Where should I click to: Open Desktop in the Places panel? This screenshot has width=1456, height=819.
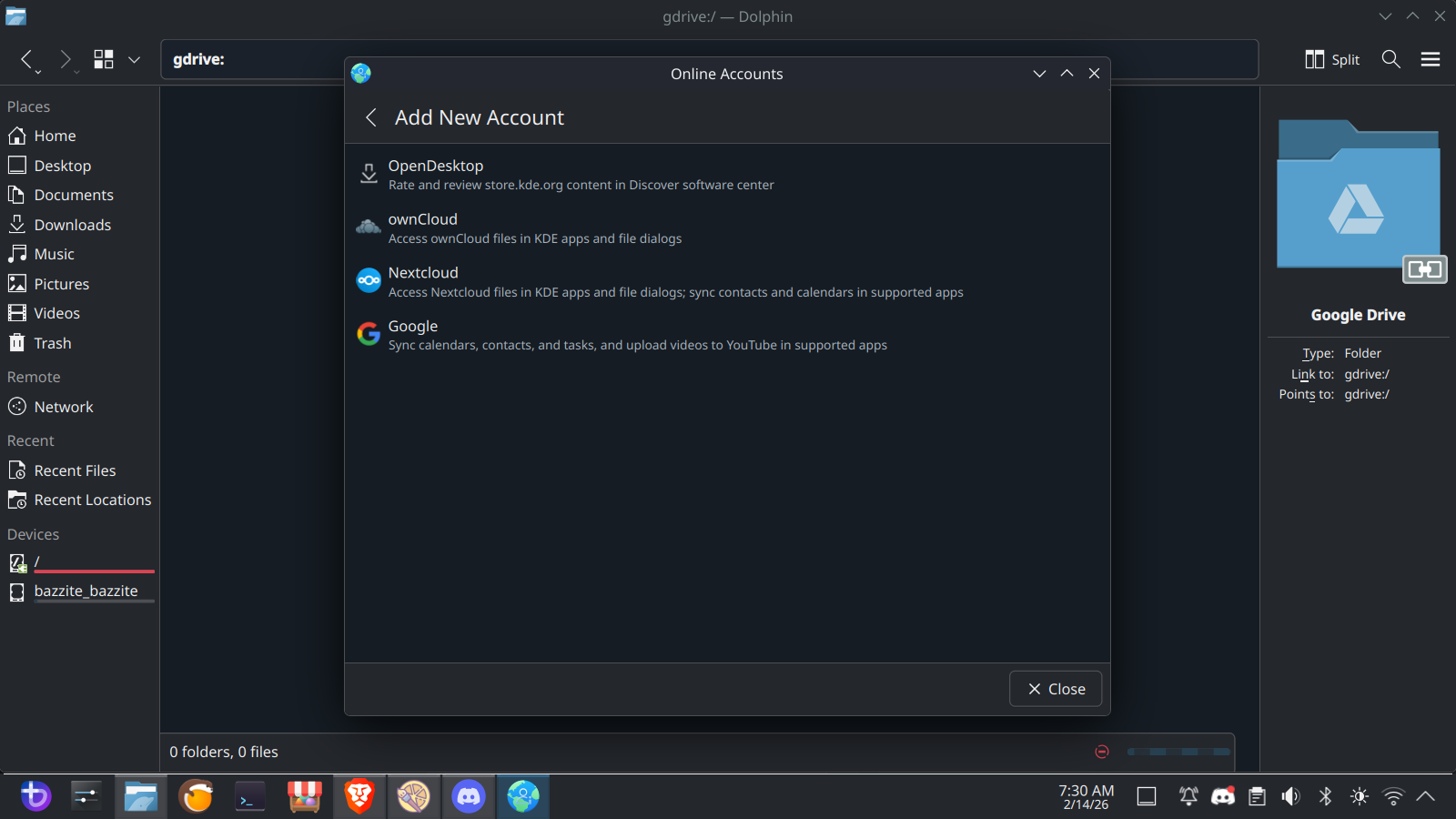pyautogui.click(x=79, y=166)
